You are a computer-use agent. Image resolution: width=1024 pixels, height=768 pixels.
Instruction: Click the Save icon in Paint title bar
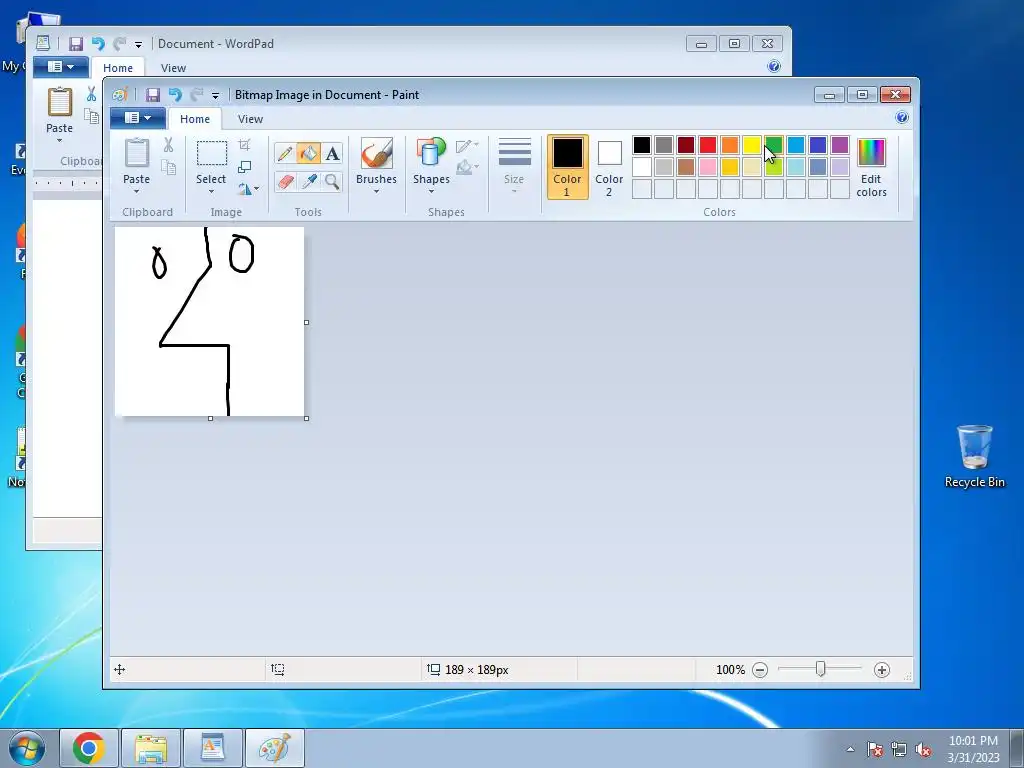coord(153,95)
